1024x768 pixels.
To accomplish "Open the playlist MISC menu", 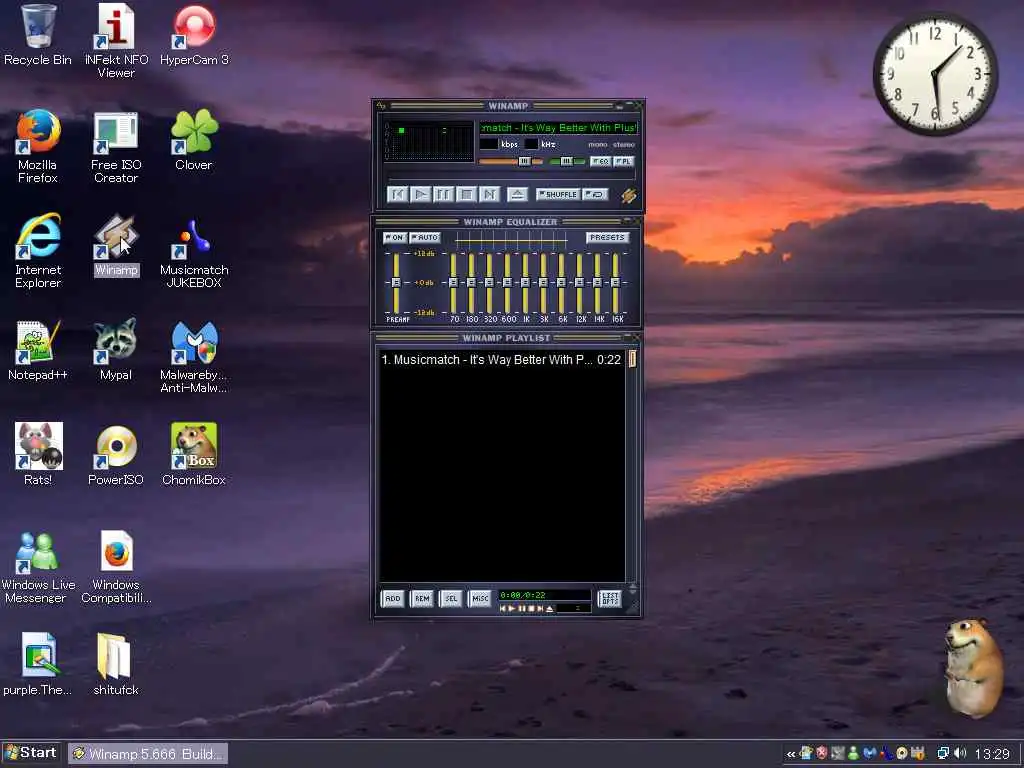I will coord(480,598).
